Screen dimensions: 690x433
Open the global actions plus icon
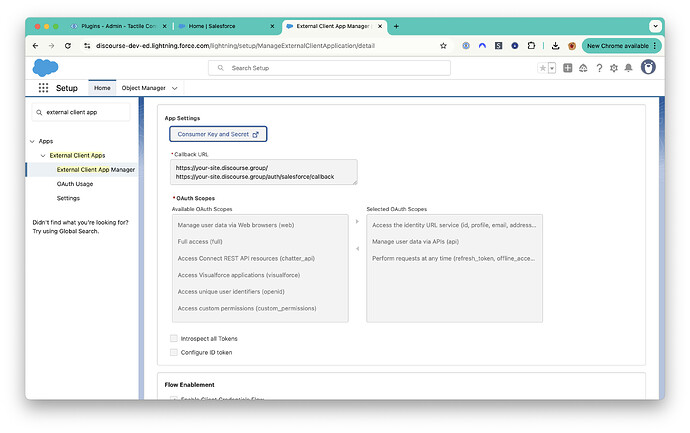[568, 68]
